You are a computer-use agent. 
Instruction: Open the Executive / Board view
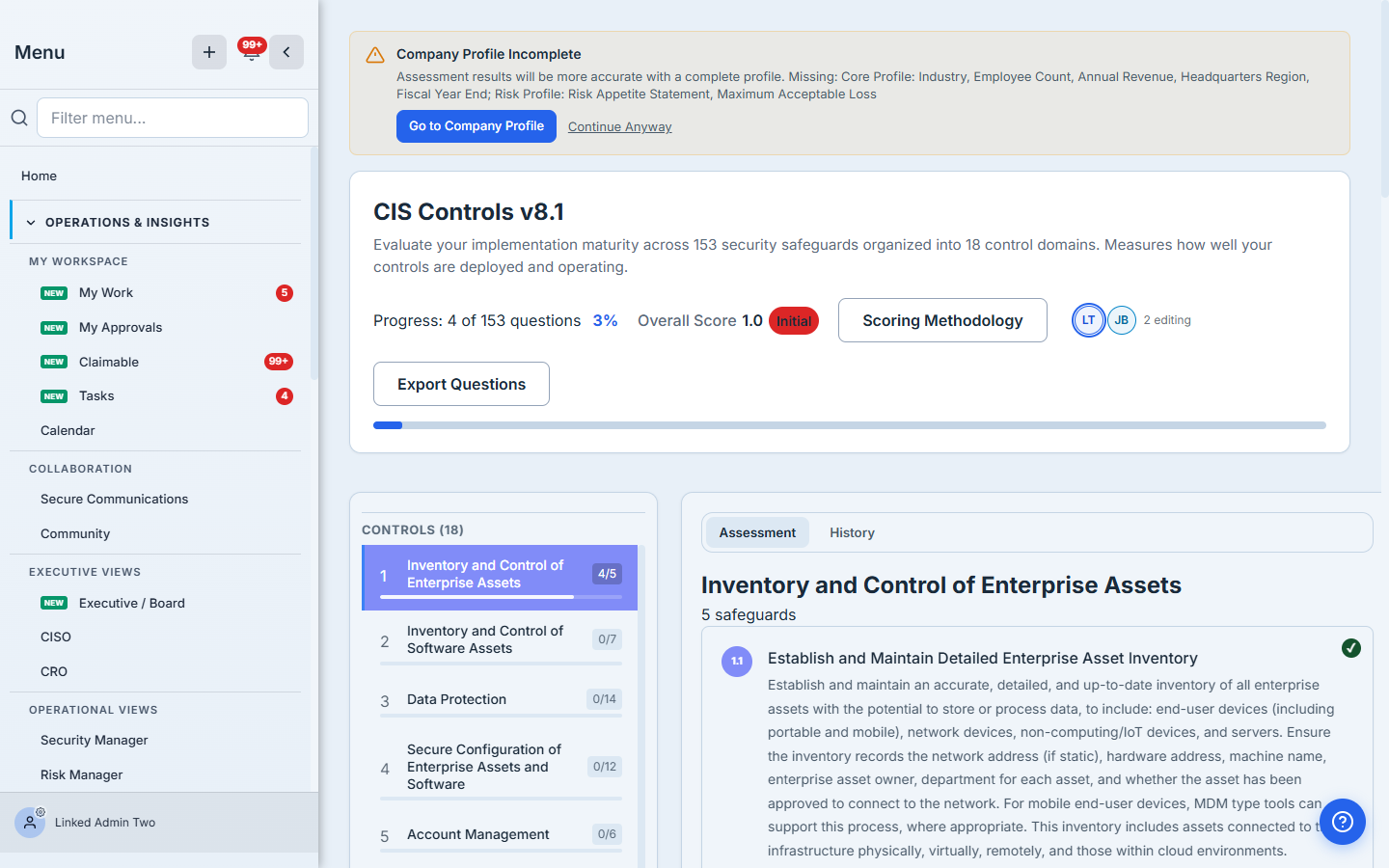tap(132, 603)
